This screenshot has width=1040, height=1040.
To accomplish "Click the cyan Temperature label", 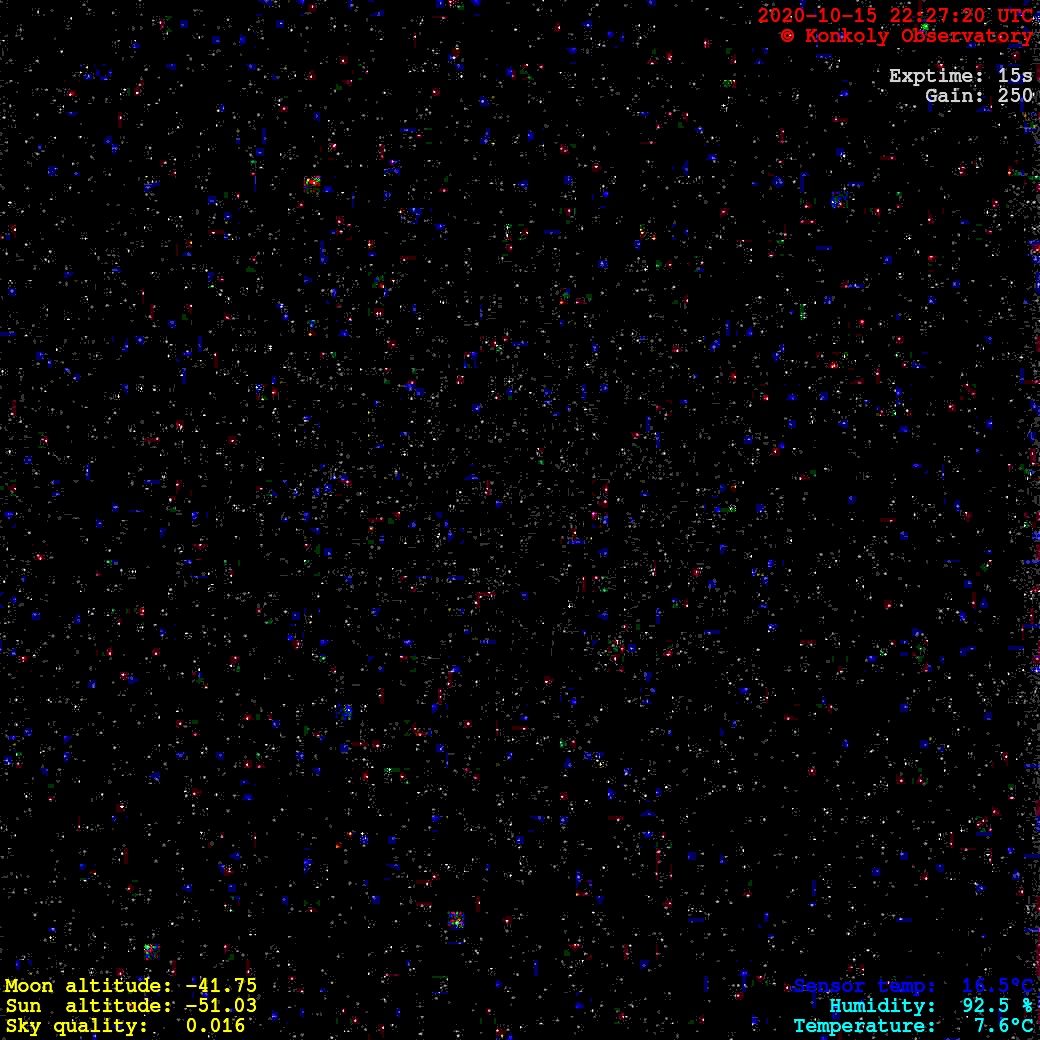I will click(x=865, y=1026).
